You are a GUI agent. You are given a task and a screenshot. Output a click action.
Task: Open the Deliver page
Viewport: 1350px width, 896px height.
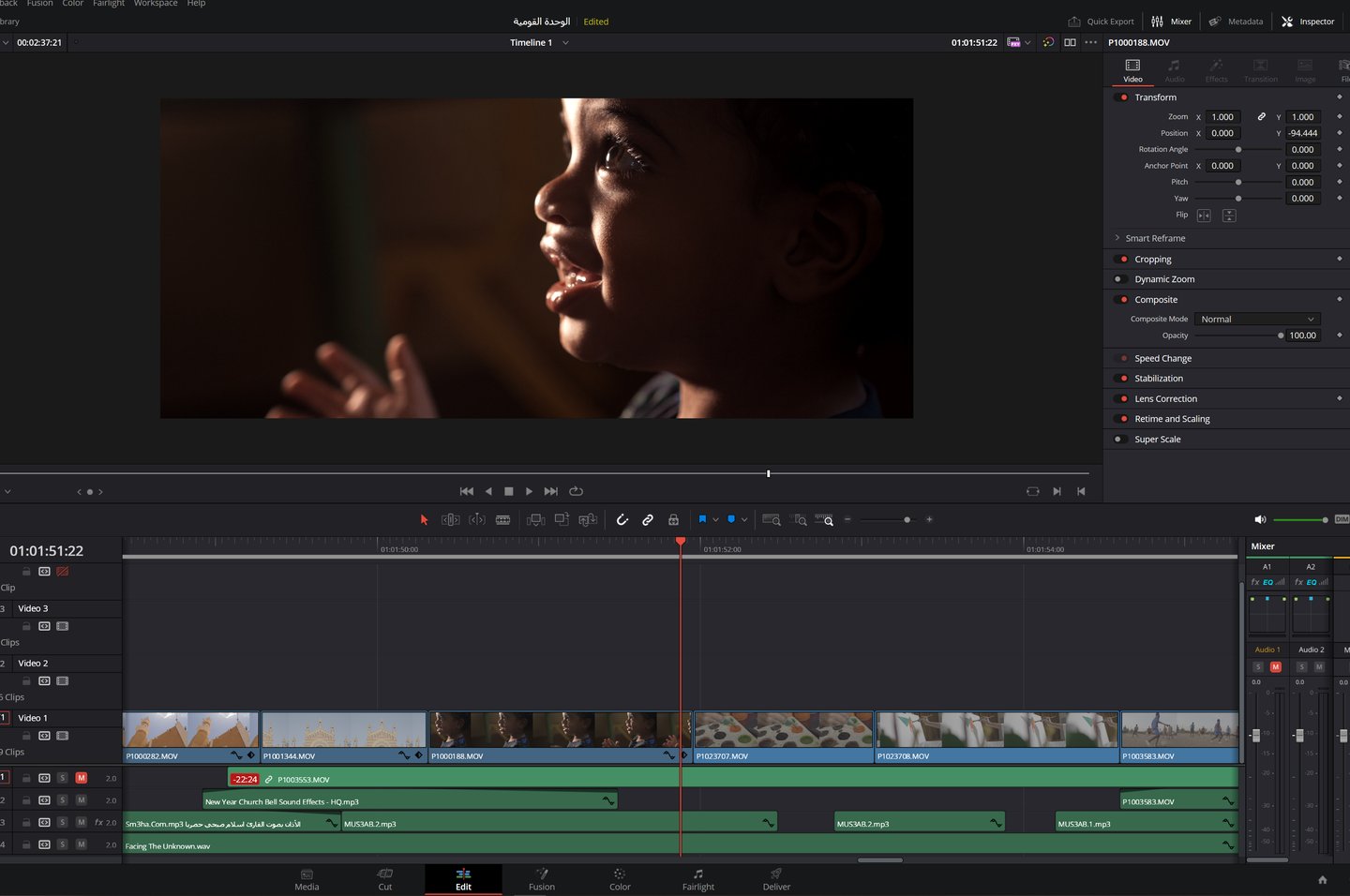776,879
